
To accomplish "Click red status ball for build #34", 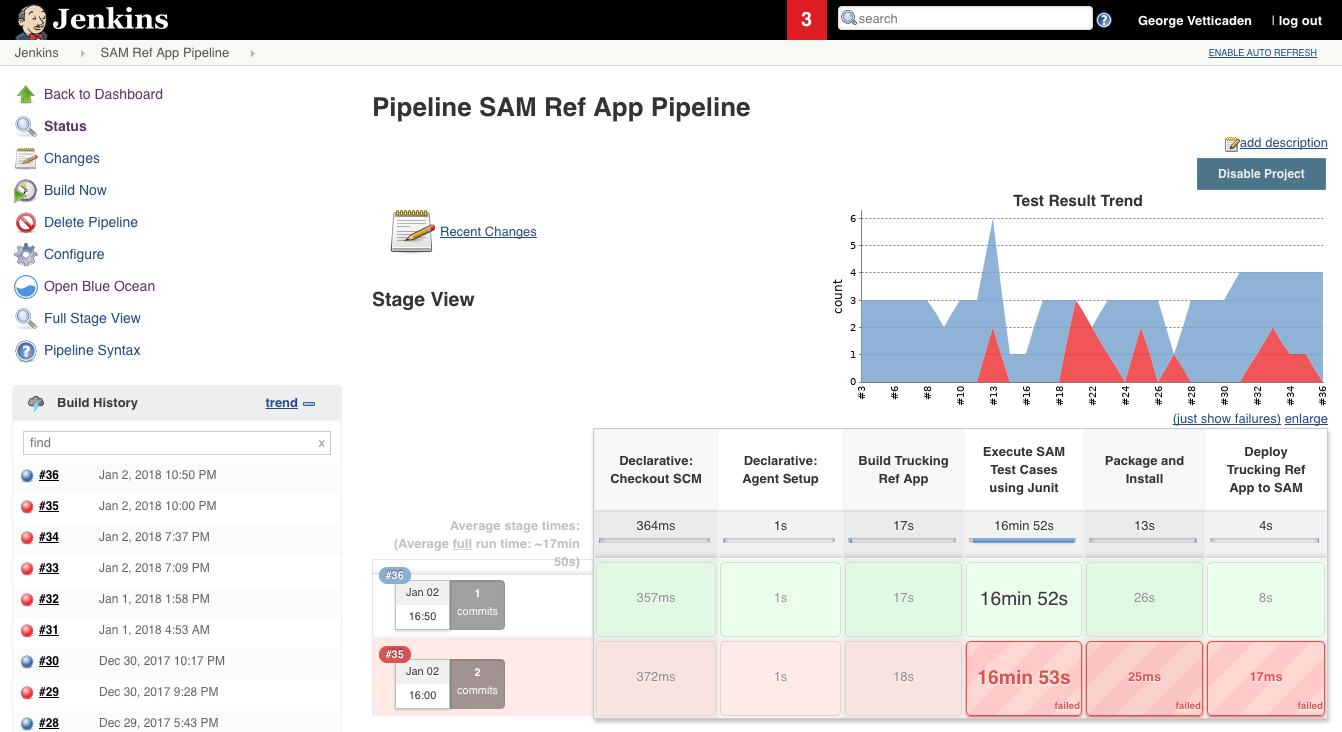I will [x=27, y=538].
